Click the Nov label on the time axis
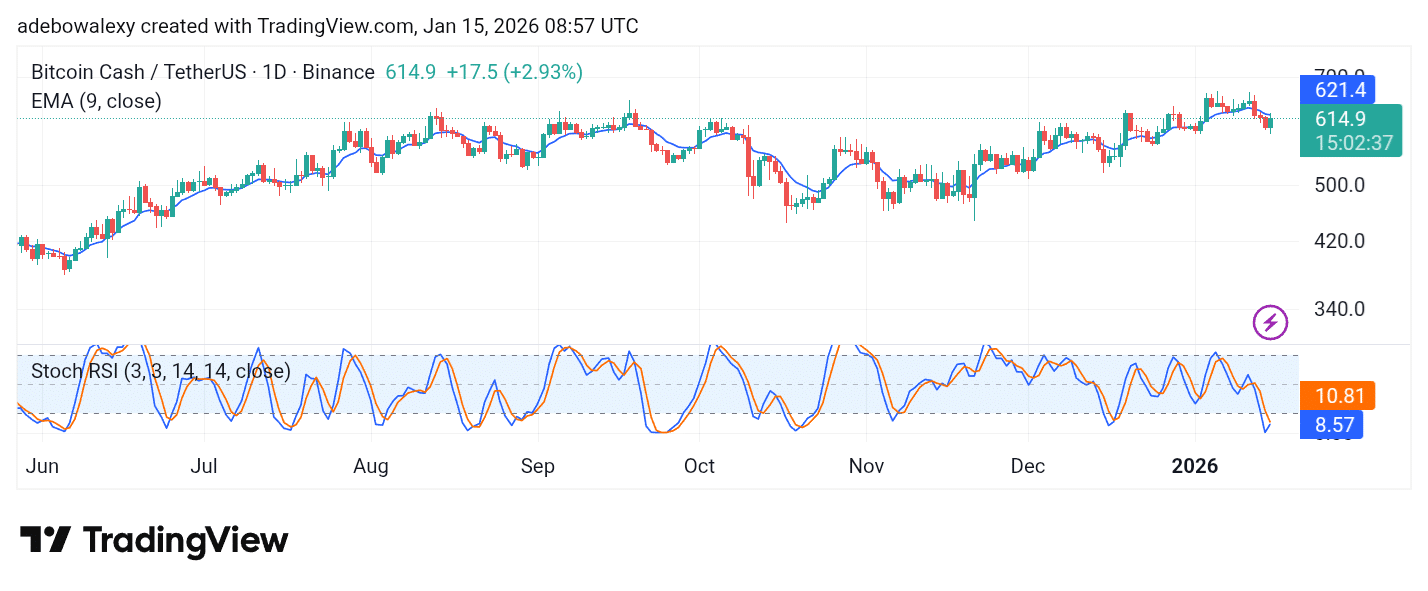Viewport: 1428px width, 591px height. [866, 466]
